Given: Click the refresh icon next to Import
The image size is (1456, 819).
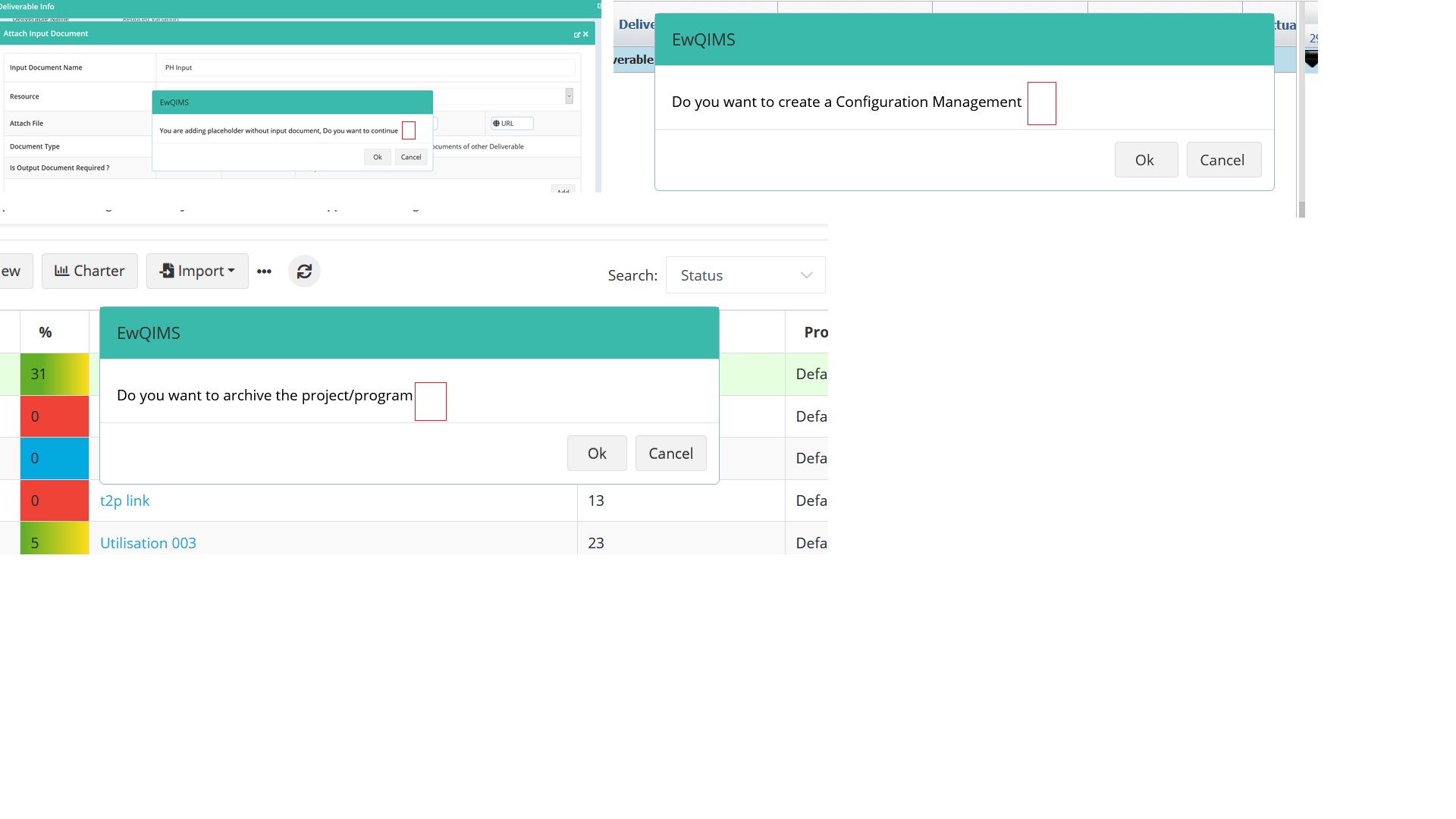Looking at the screenshot, I should (x=304, y=271).
